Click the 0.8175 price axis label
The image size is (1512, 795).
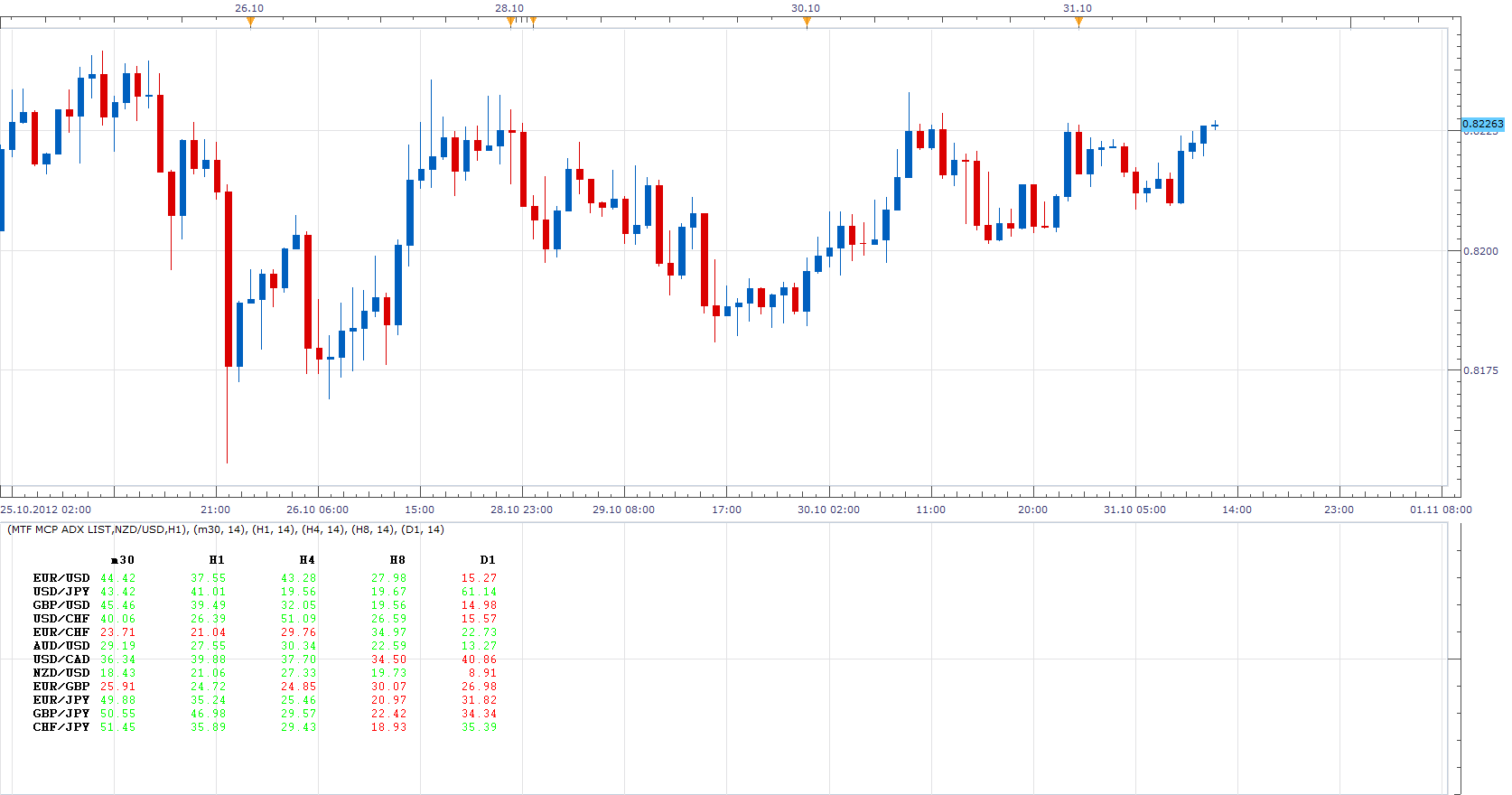pos(1482,369)
